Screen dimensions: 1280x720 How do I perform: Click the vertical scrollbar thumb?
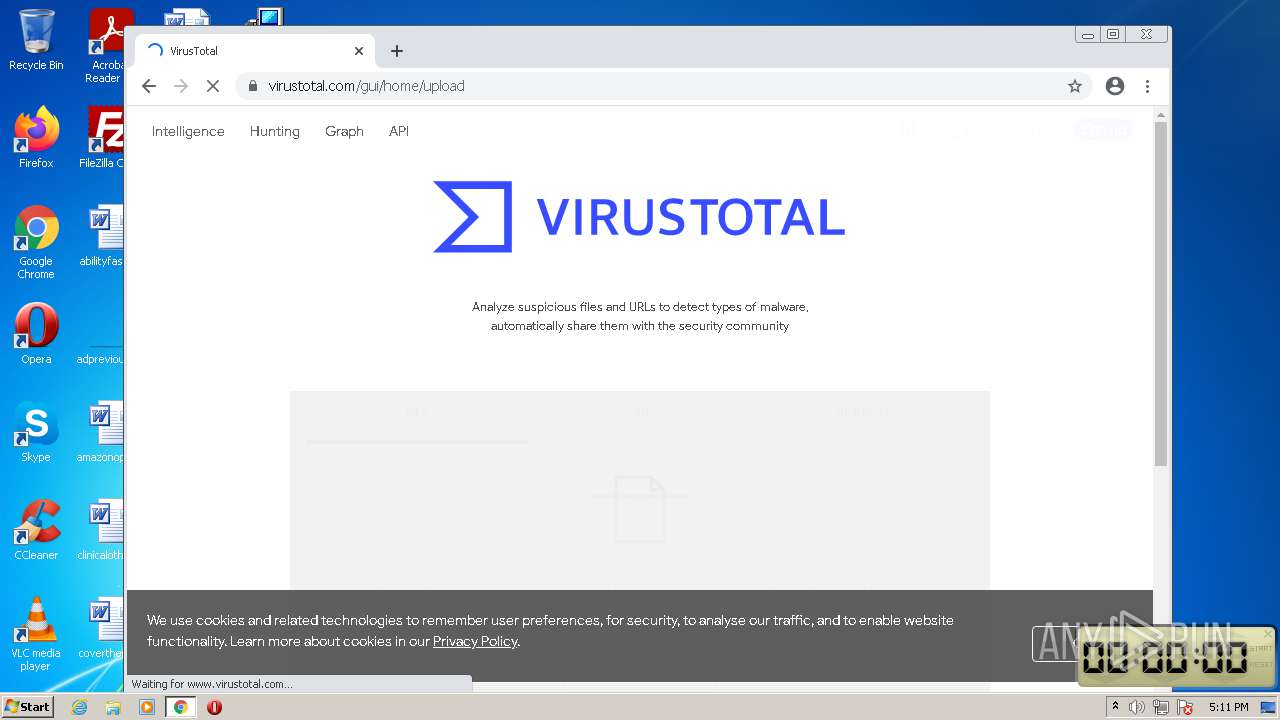[1161, 294]
